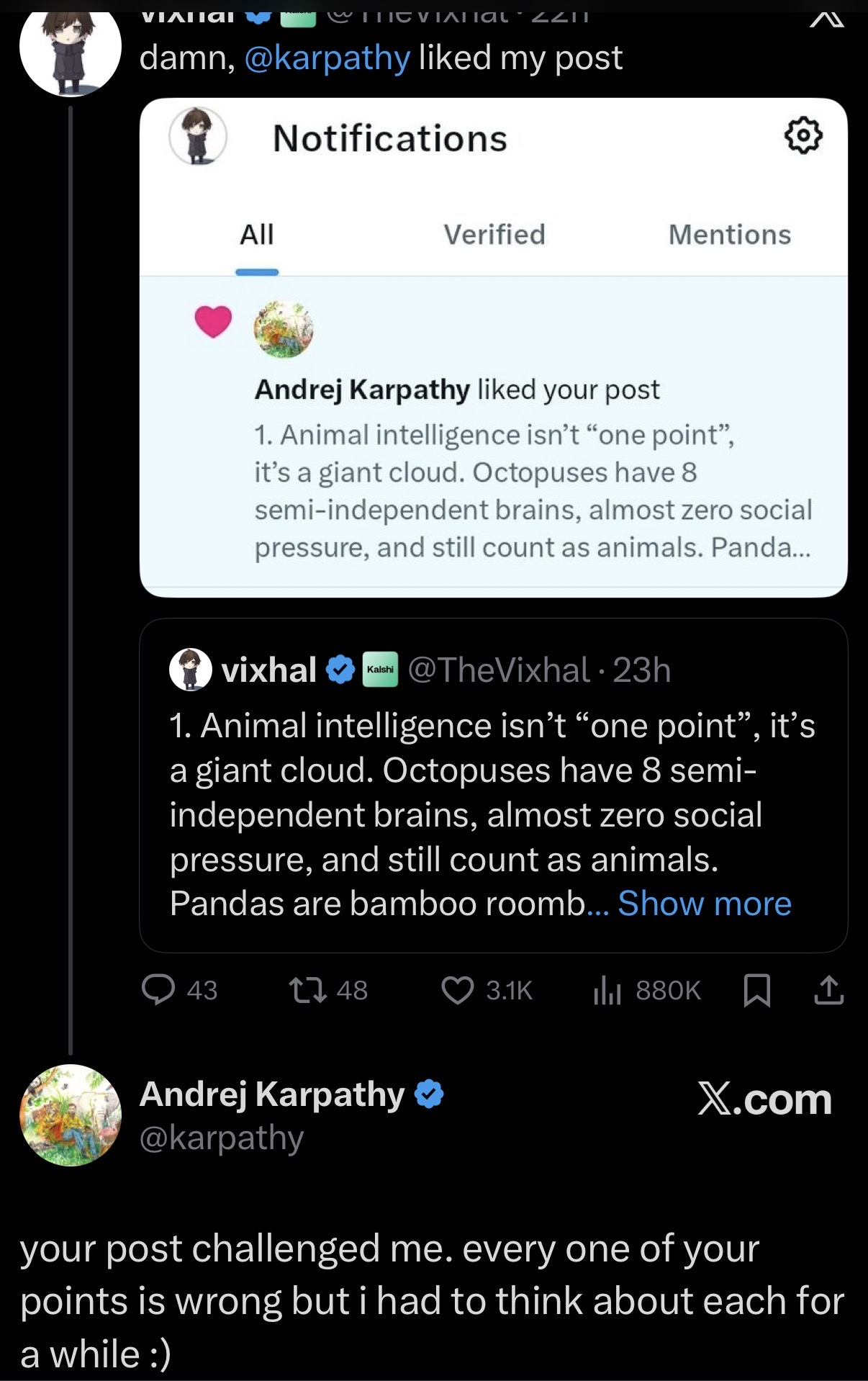Screen dimensions: 868x1381
Task: Switch to the Mentions tab
Action: 729,235
